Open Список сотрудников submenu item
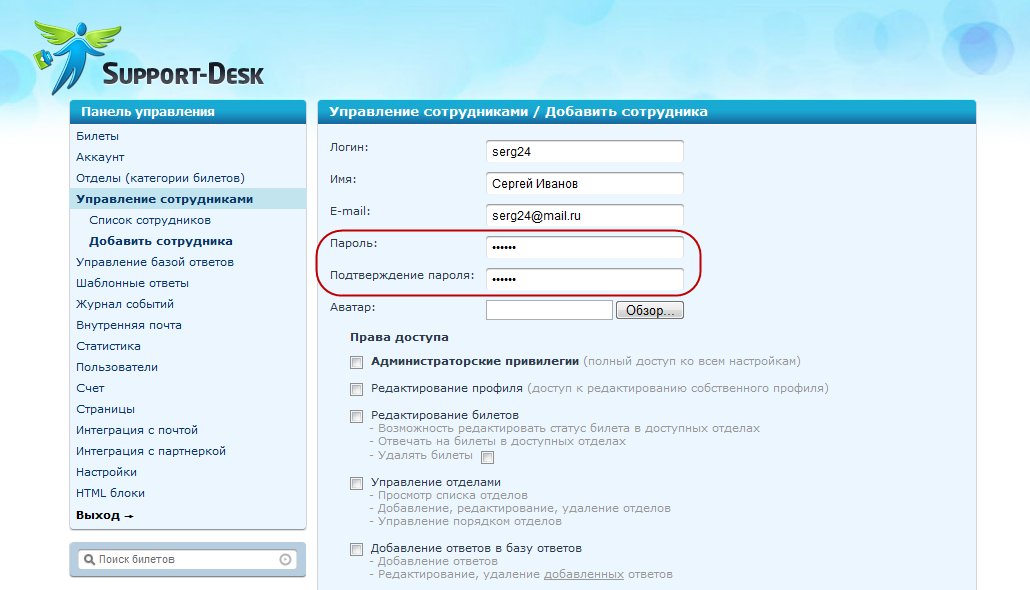The image size is (1030, 590). pyautogui.click(x=150, y=220)
